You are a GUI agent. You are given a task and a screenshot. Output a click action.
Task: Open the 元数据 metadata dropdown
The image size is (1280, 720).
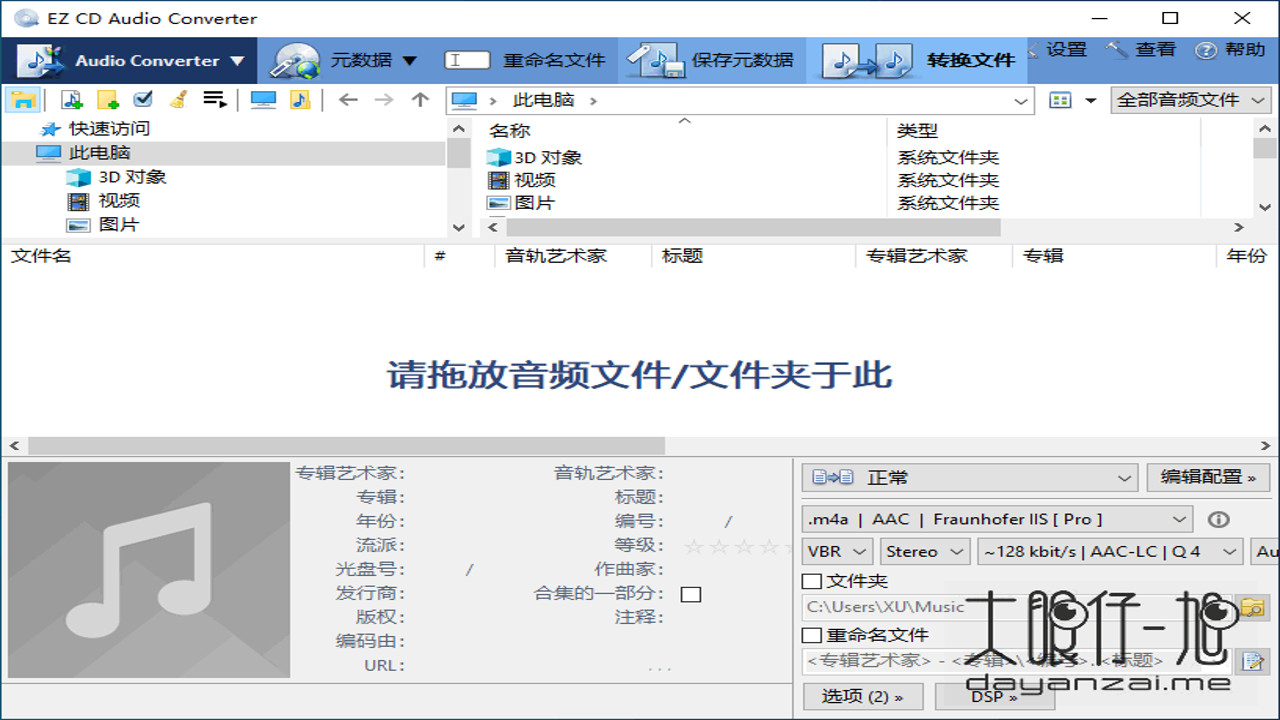point(345,60)
